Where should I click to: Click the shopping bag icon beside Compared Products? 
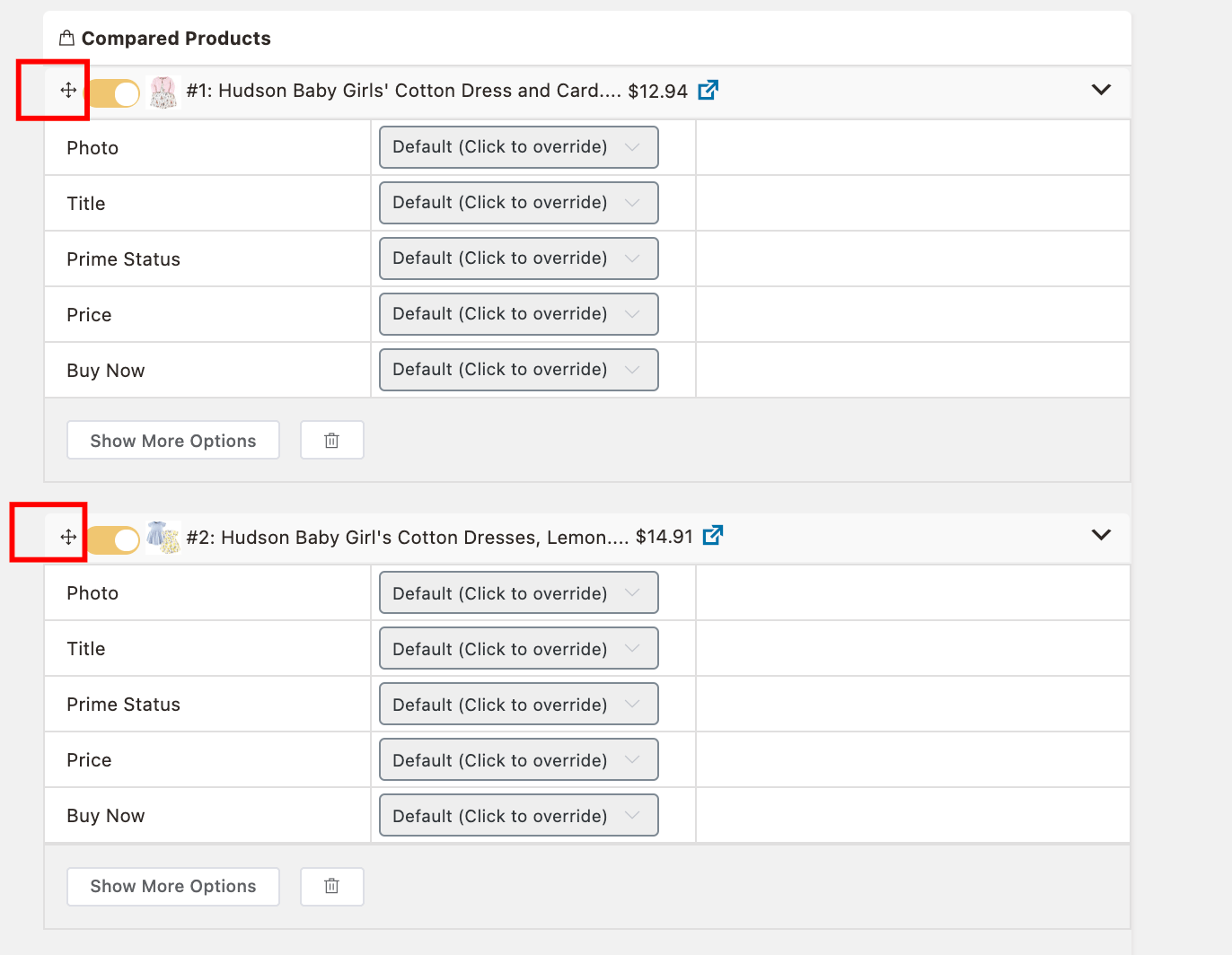coord(66,39)
